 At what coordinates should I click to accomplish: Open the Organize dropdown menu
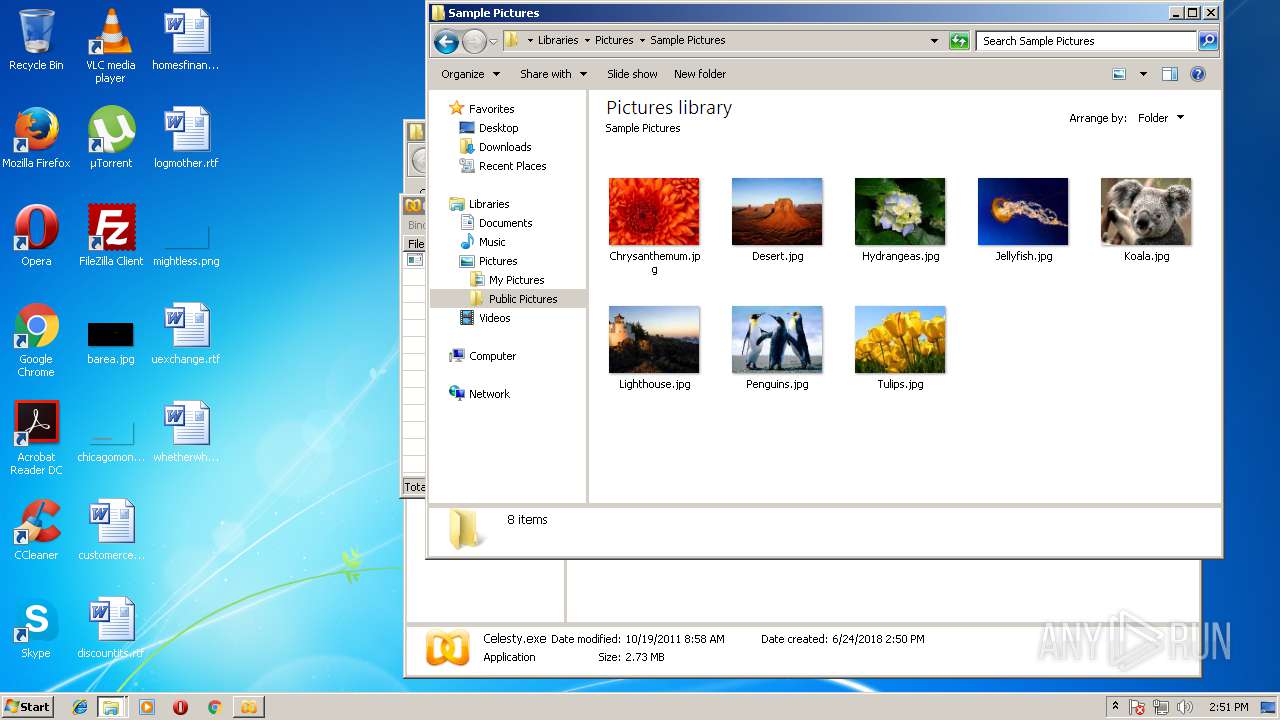470,74
